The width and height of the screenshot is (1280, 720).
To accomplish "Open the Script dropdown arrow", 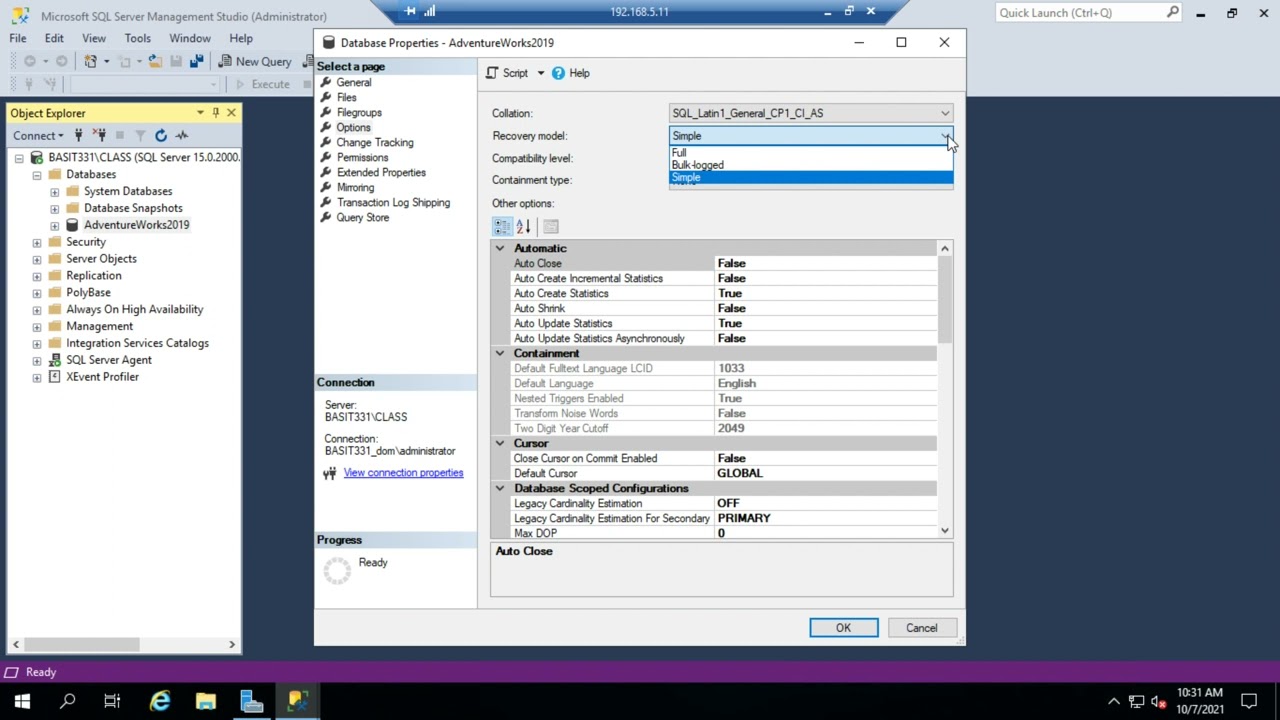I will [x=541, y=73].
